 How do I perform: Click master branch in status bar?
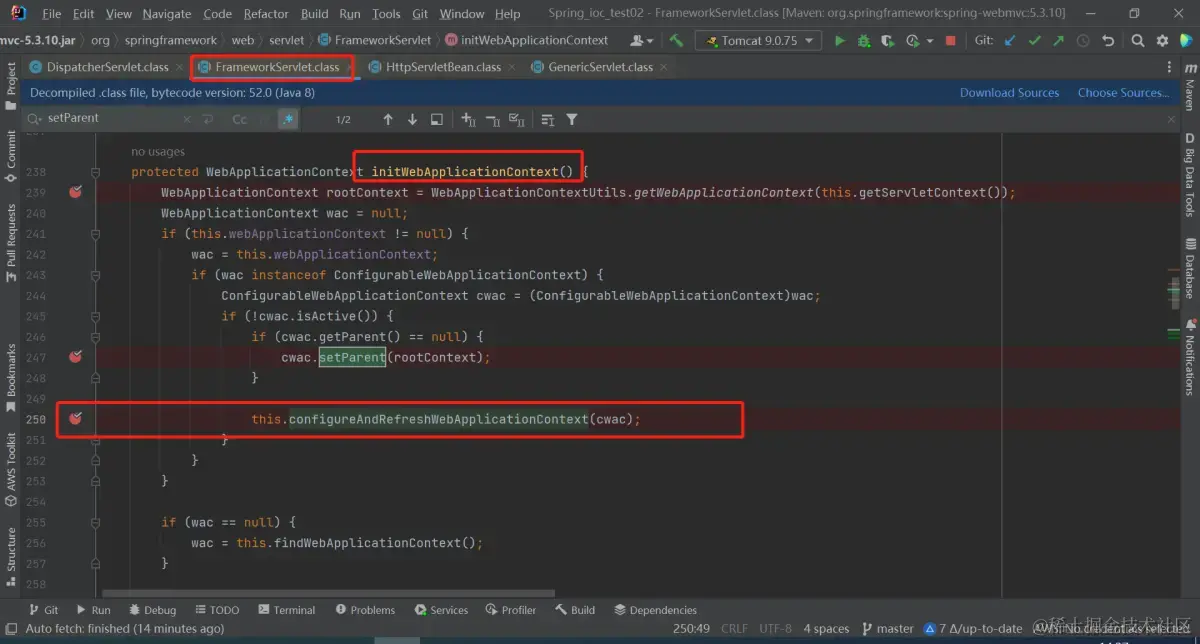886,628
